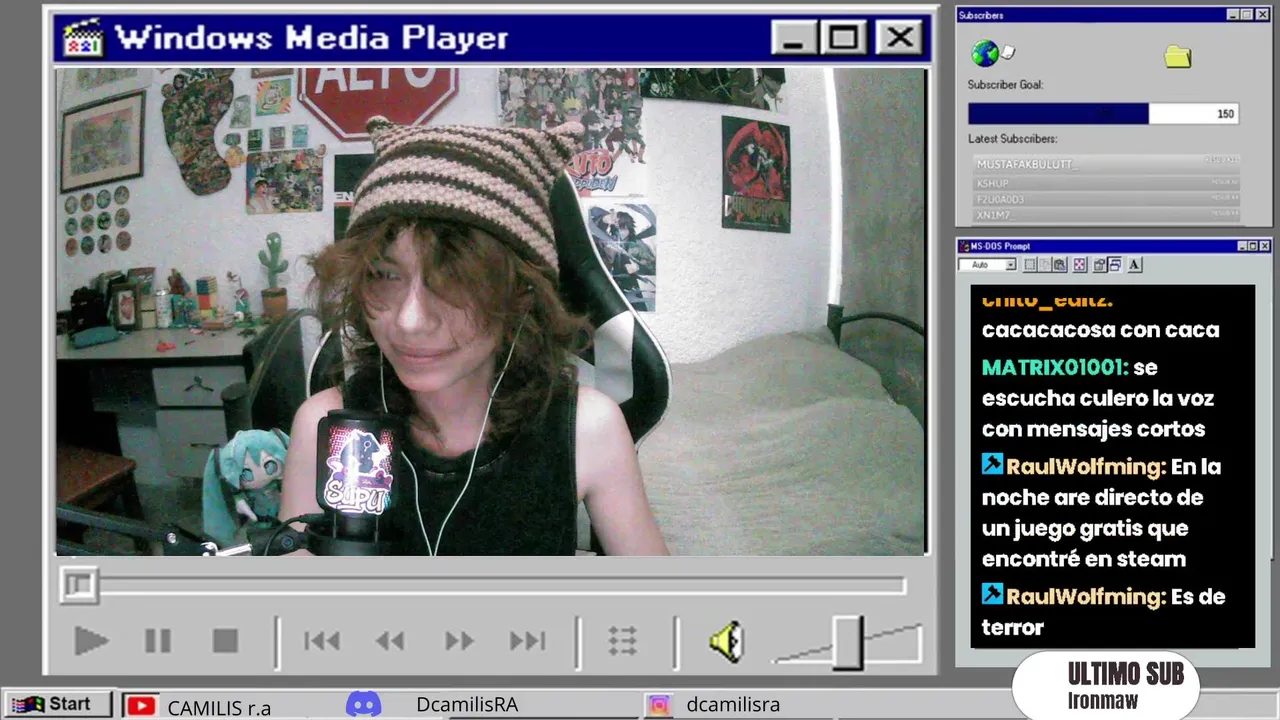Click the Mark icon in MS-DOS Prompt toolbar
Viewport: 1280px width, 720px height.
click(x=1030, y=265)
